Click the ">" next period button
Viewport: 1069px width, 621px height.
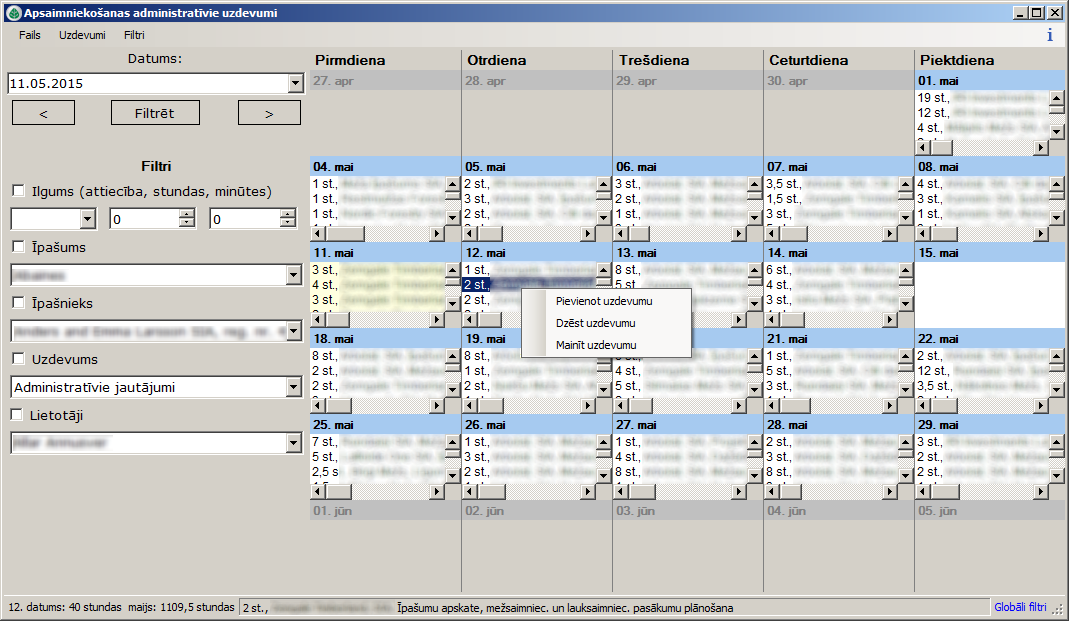[268, 112]
